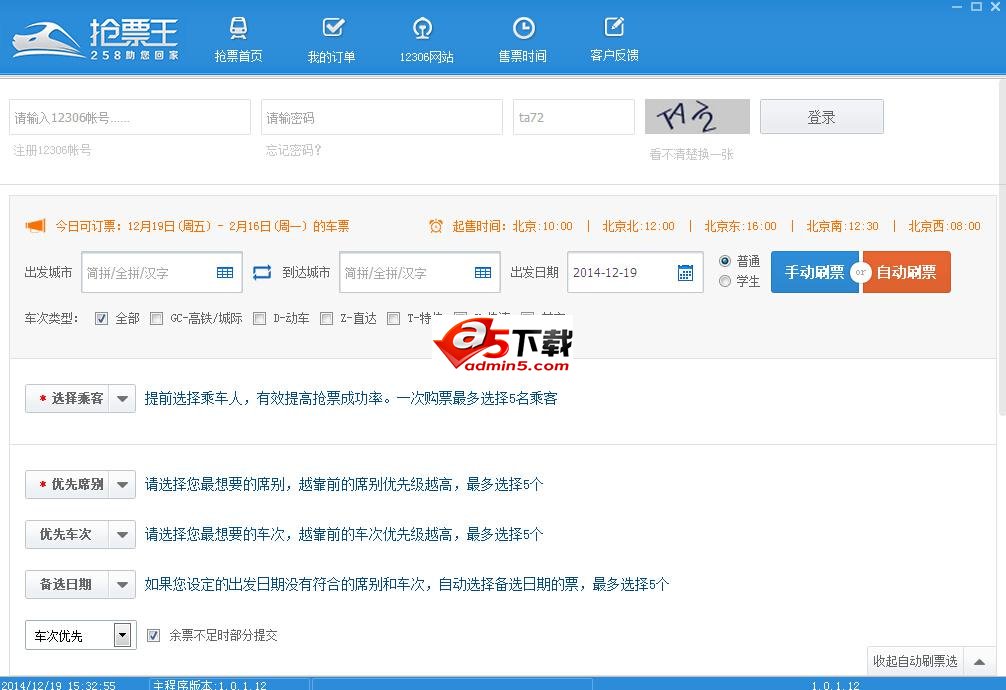Click the 抢票王 logo
The height and width of the screenshot is (690, 1006).
[x=95, y=40]
